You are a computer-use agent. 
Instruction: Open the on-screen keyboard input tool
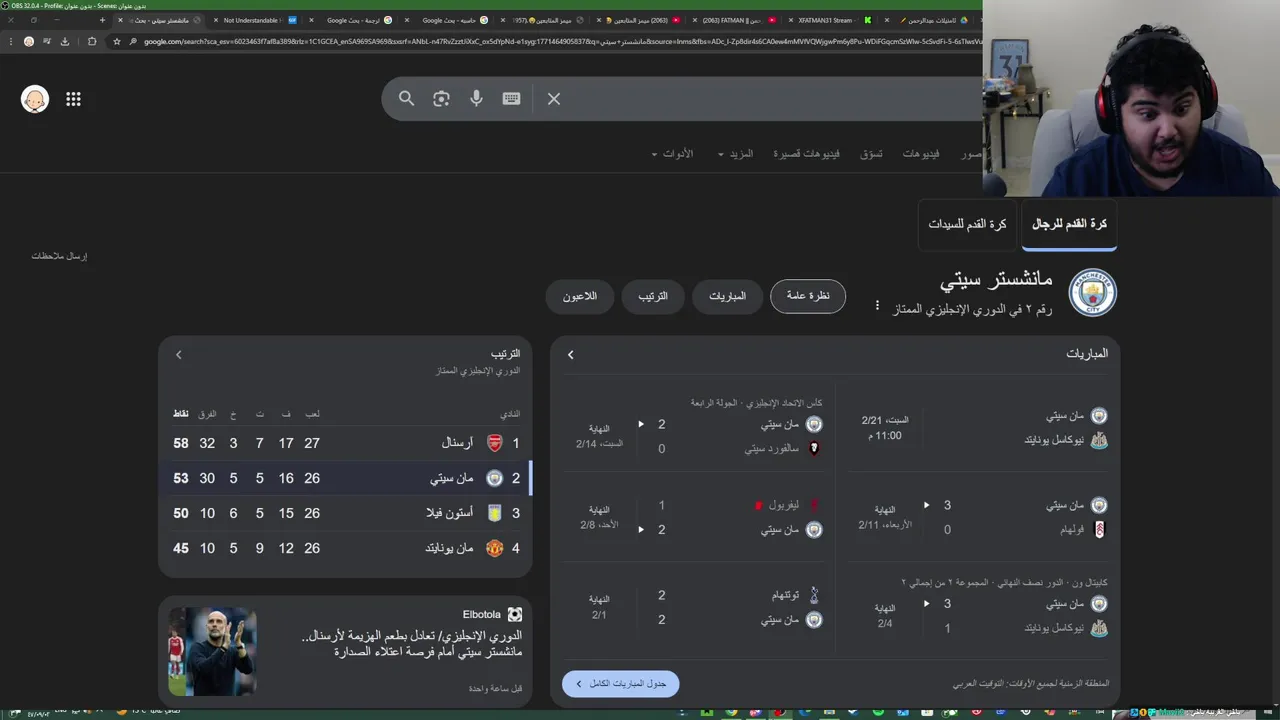[x=511, y=98]
